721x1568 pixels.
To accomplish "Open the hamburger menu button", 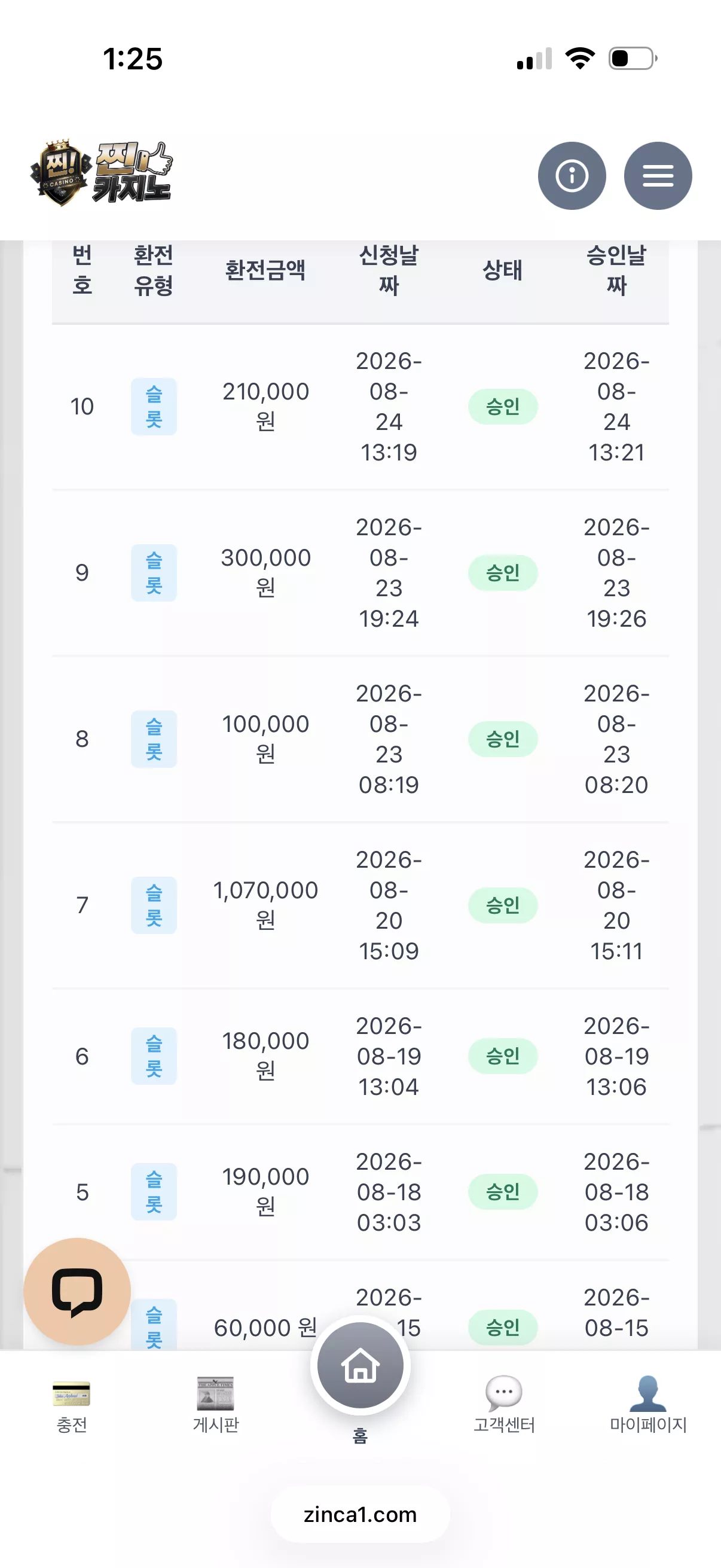I will click(x=658, y=176).
